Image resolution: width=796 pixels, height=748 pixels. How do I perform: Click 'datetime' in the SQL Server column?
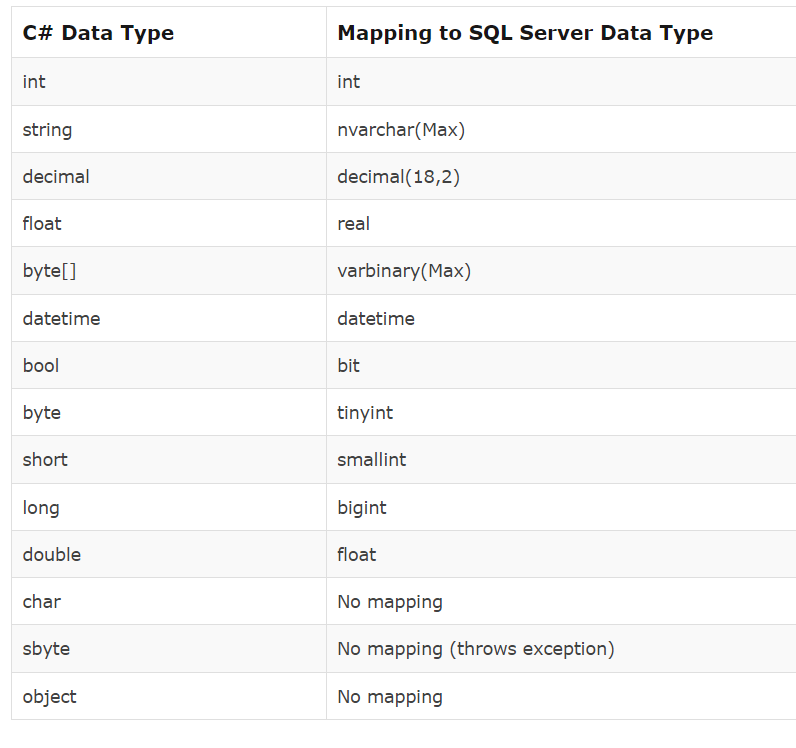pyautogui.click(x=561, y=318)
